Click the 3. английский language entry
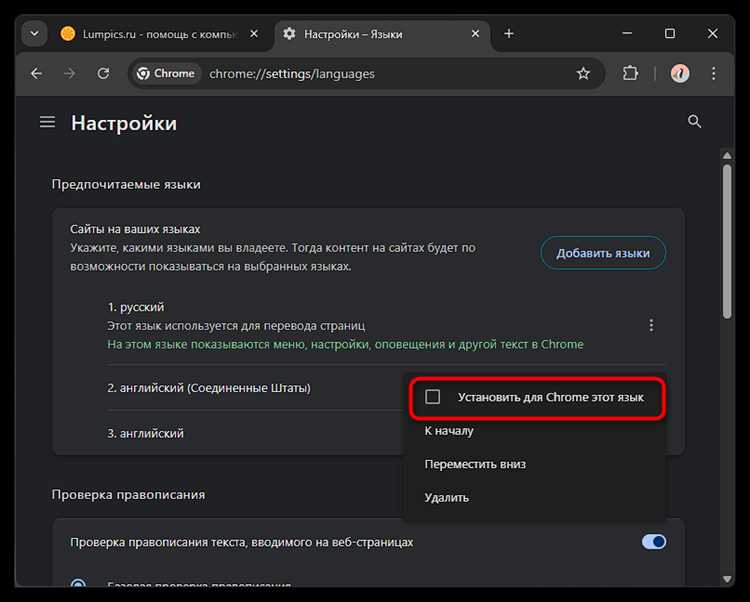 (145, 433)
